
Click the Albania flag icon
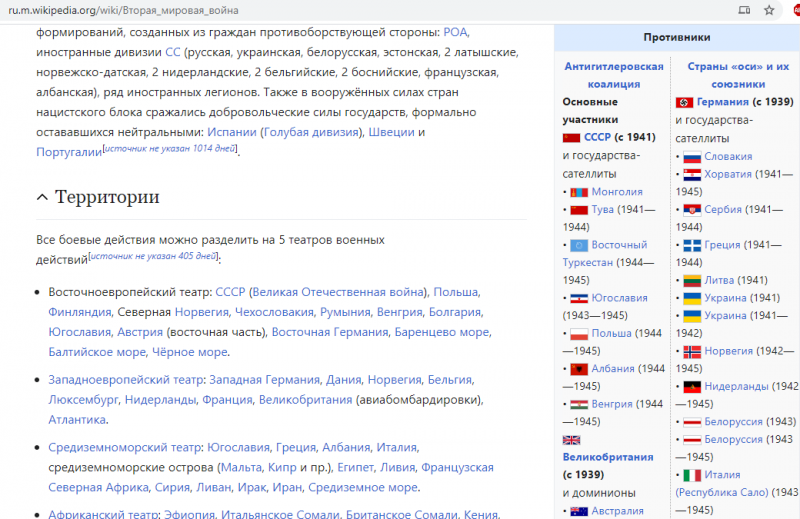pos(577,369)
